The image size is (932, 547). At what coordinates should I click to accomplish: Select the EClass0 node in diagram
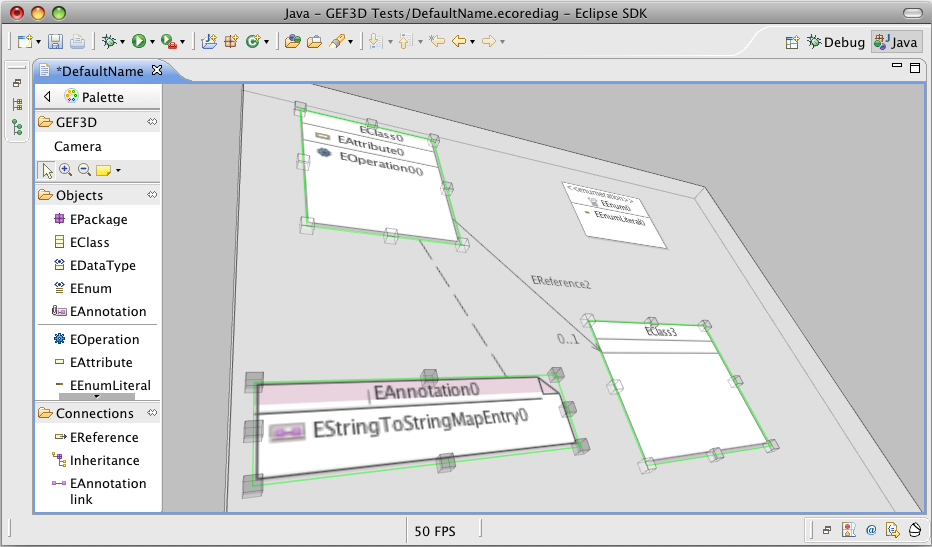point(380,178)
